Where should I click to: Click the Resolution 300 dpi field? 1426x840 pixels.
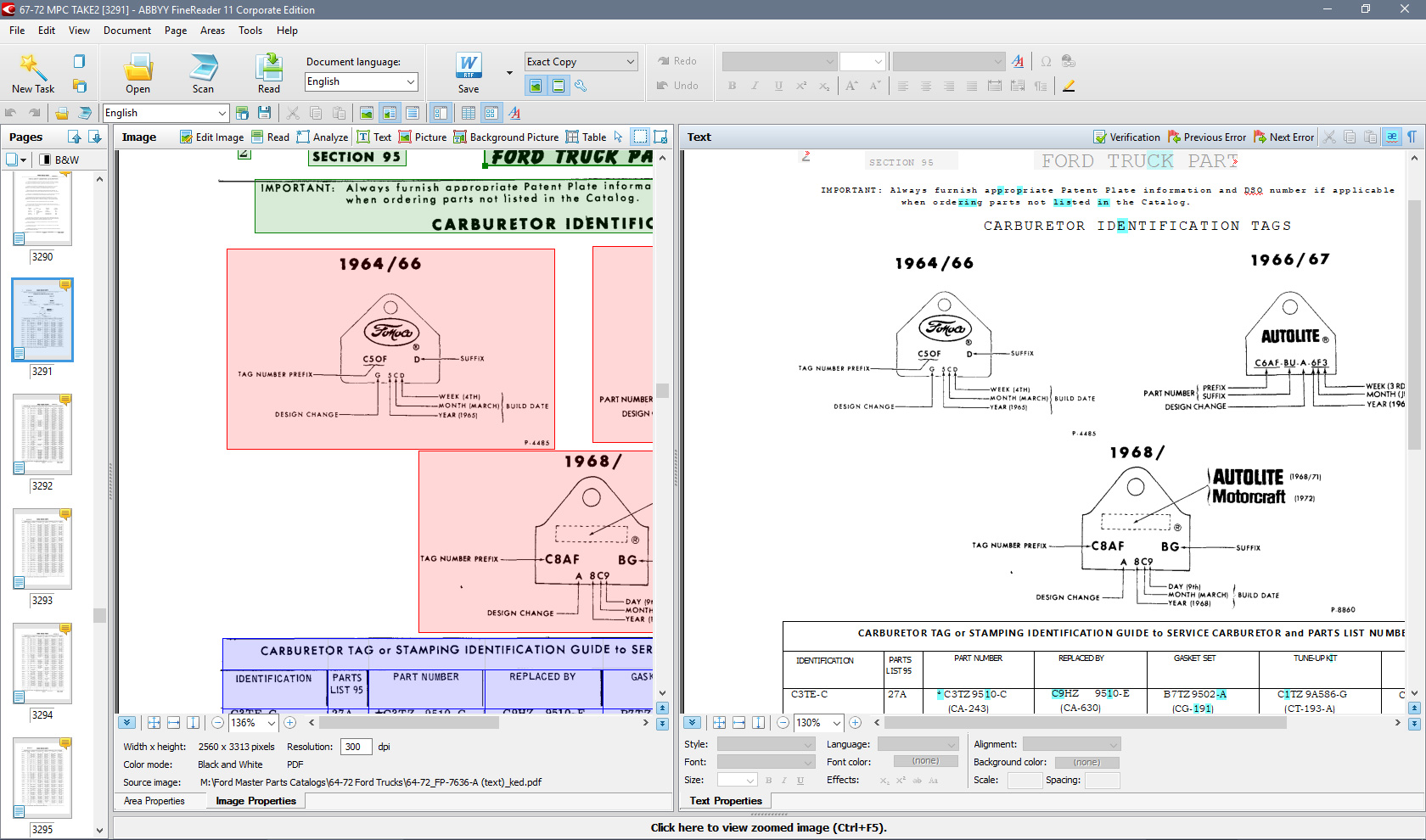pyautogui.click(x=356, y=747)
